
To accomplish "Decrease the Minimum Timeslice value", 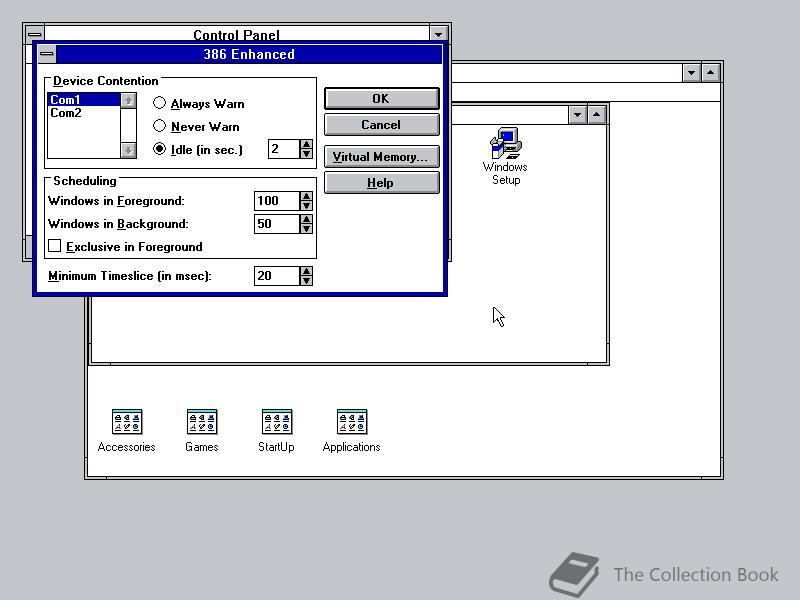I will tap(306, 281).
